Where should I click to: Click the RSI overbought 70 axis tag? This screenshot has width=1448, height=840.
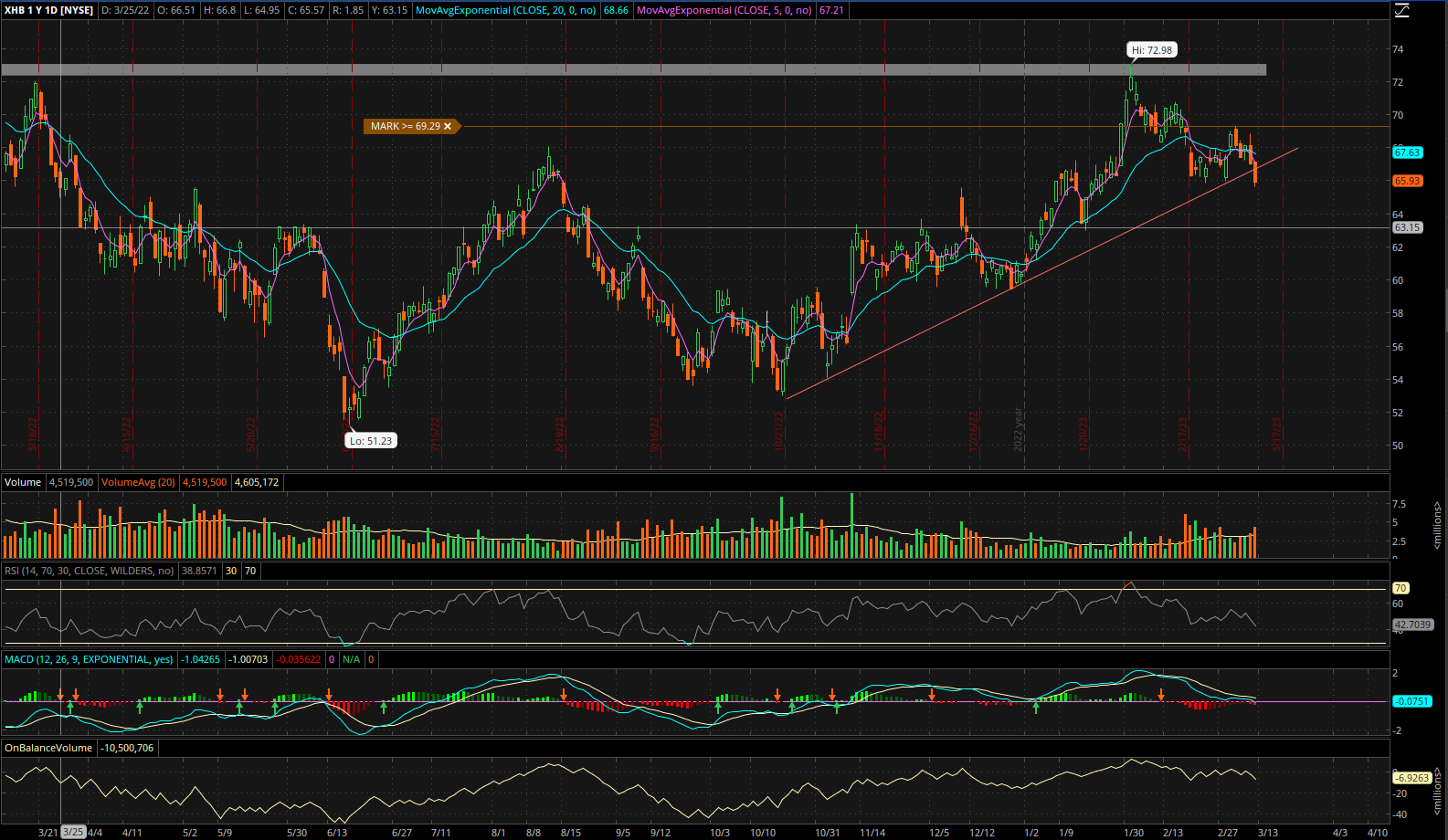click(1400, 588)
